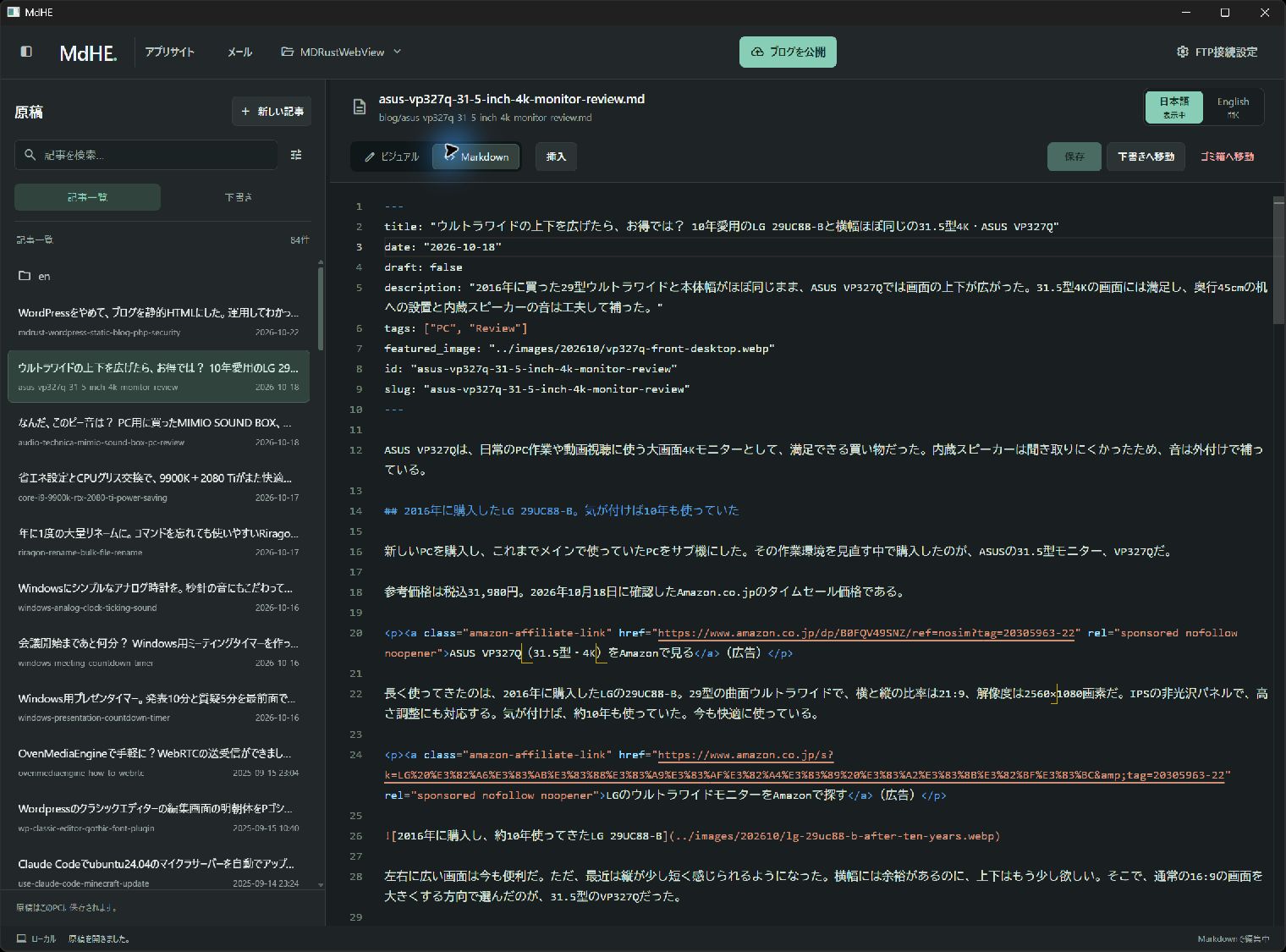Image resolution: width=1286 pixels, height=952 pixels.
Task: Open the WordPressをやめて static HTML article
Action: point(158,321)
